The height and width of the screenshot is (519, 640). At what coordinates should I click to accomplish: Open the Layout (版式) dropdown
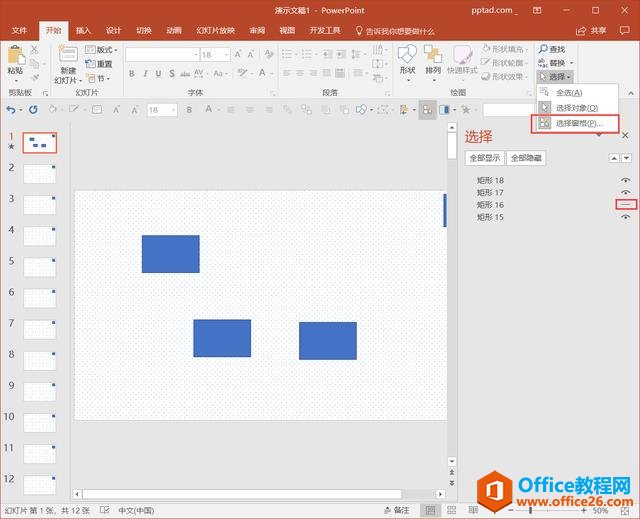102,50
